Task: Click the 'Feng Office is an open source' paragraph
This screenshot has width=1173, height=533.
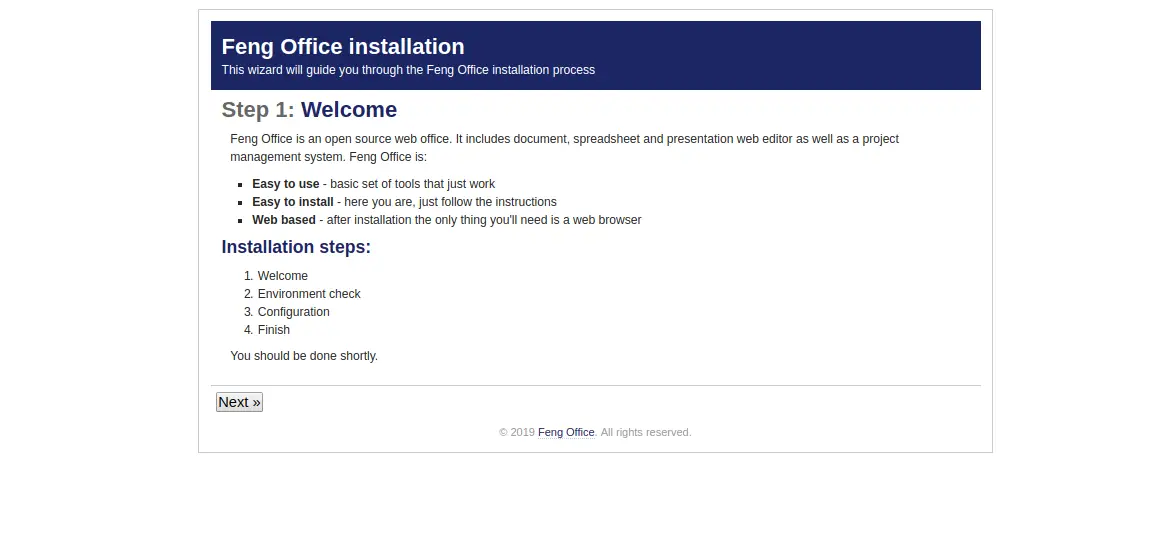Action: click(x=565, y=148)
